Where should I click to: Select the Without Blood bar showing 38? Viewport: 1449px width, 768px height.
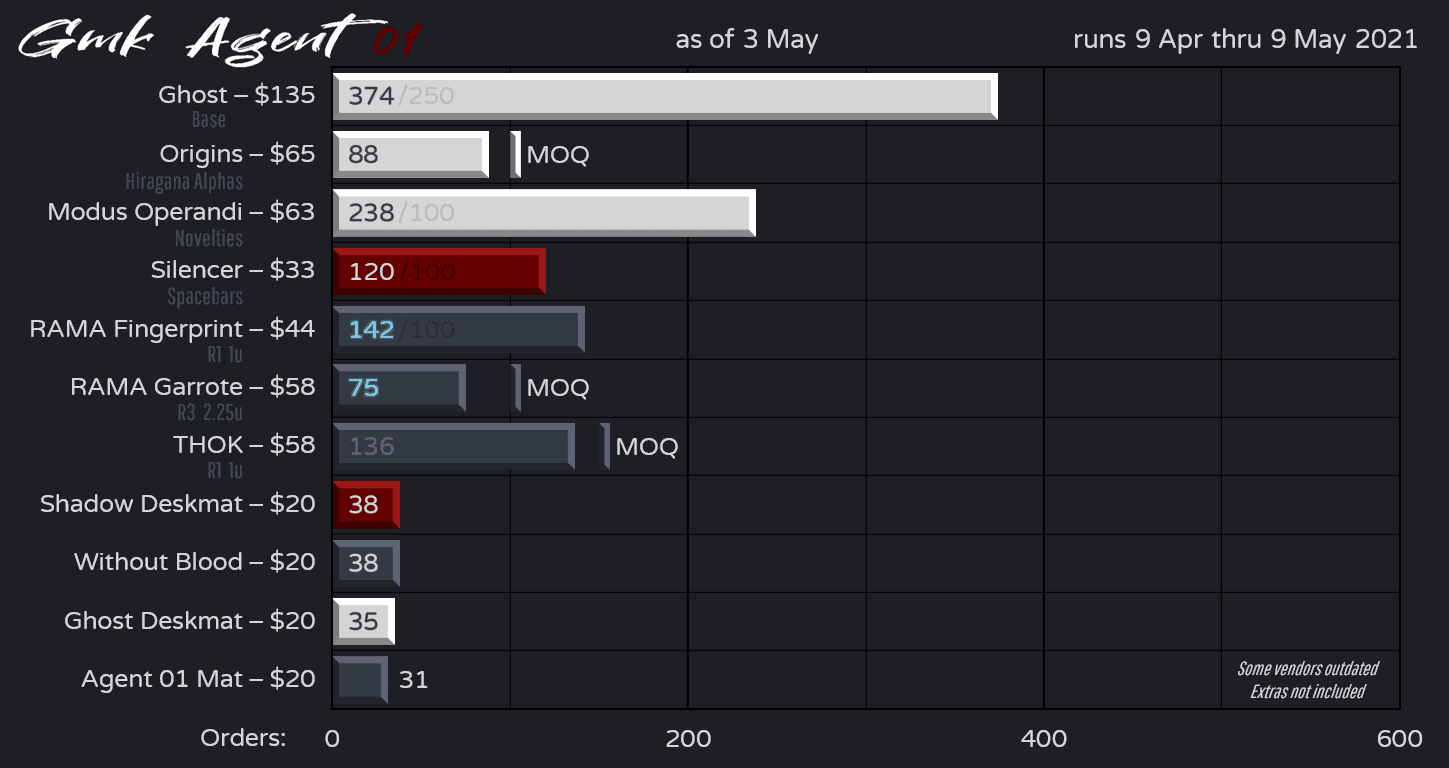click(366, 563)
